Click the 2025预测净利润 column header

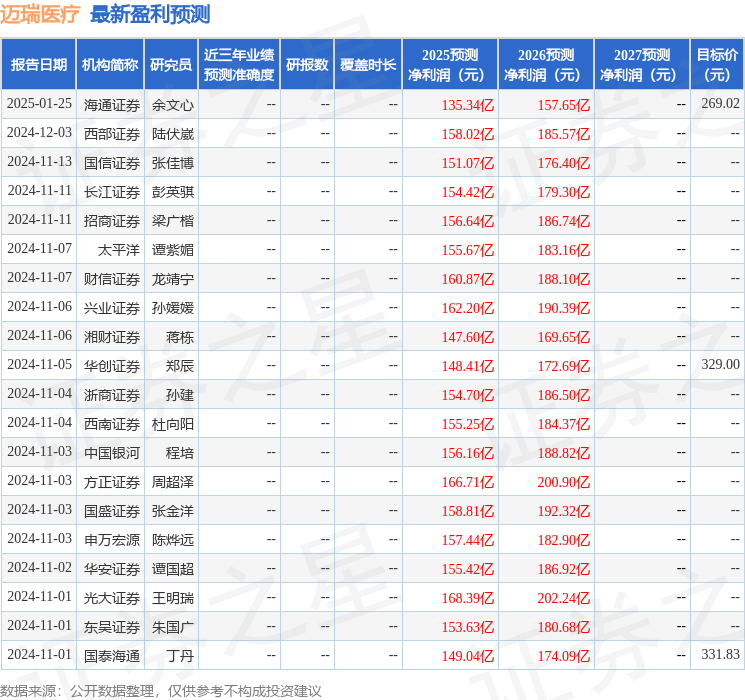(450, 65)
